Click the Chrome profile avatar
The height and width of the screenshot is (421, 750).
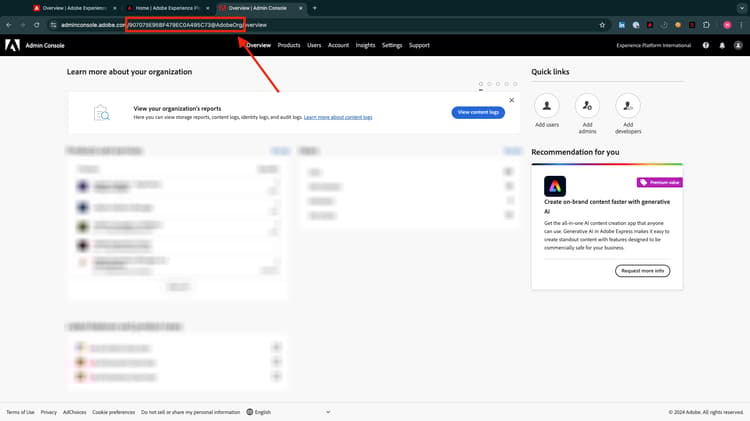727,25
